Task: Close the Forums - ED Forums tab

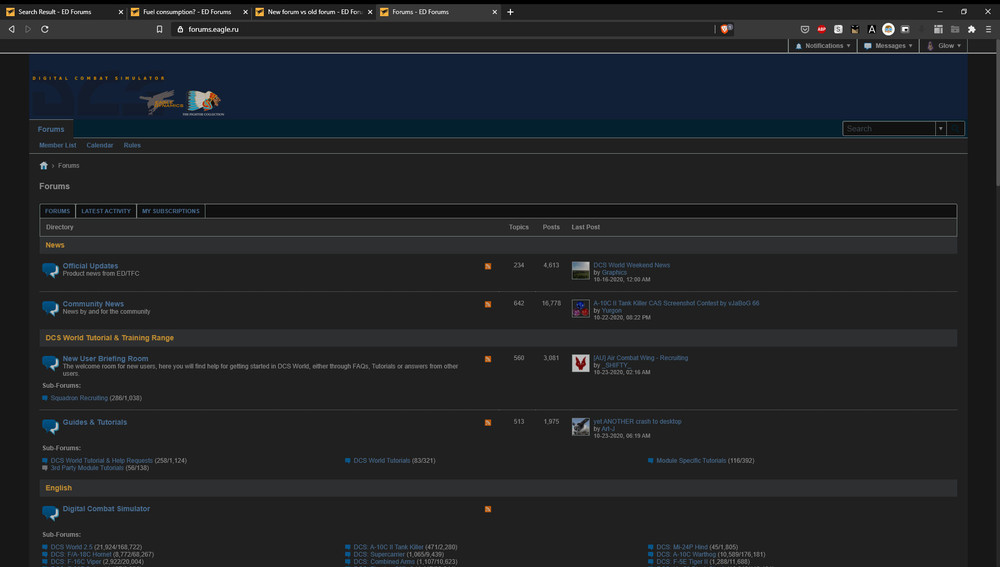Action: tap(494, 12)
